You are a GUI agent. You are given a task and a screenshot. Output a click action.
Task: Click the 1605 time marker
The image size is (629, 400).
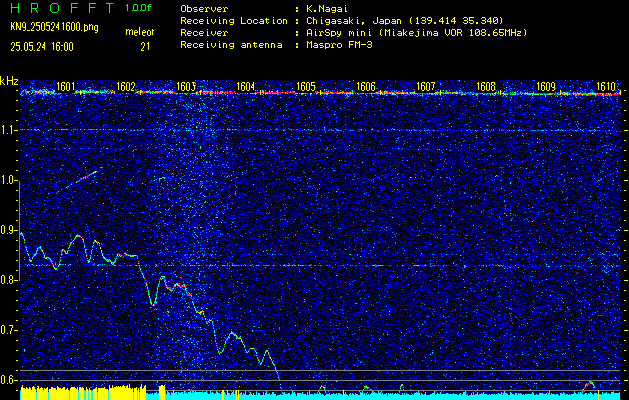(x=306, y=87)
